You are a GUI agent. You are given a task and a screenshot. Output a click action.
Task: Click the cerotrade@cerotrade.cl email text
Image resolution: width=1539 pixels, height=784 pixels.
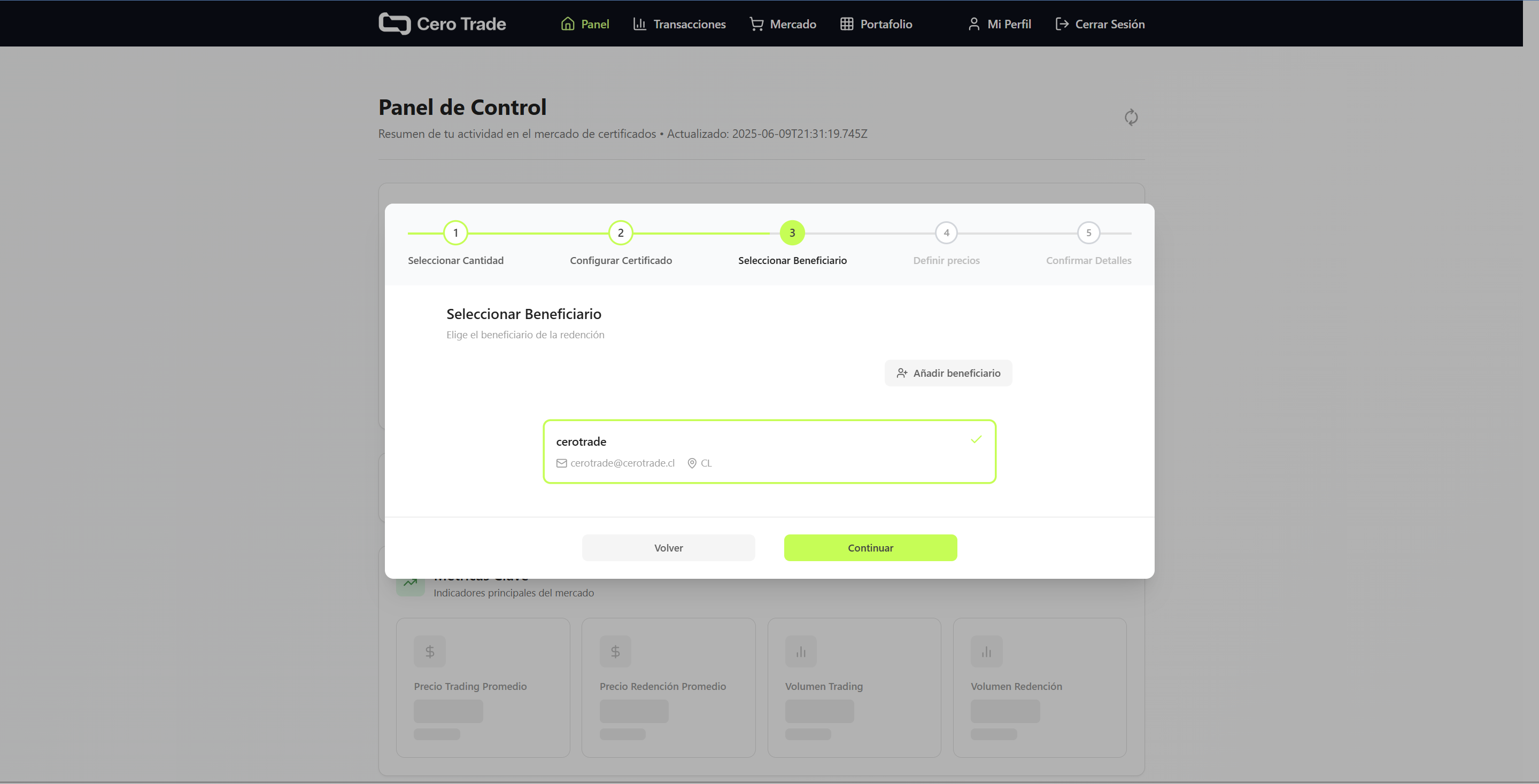coord(622,463)
